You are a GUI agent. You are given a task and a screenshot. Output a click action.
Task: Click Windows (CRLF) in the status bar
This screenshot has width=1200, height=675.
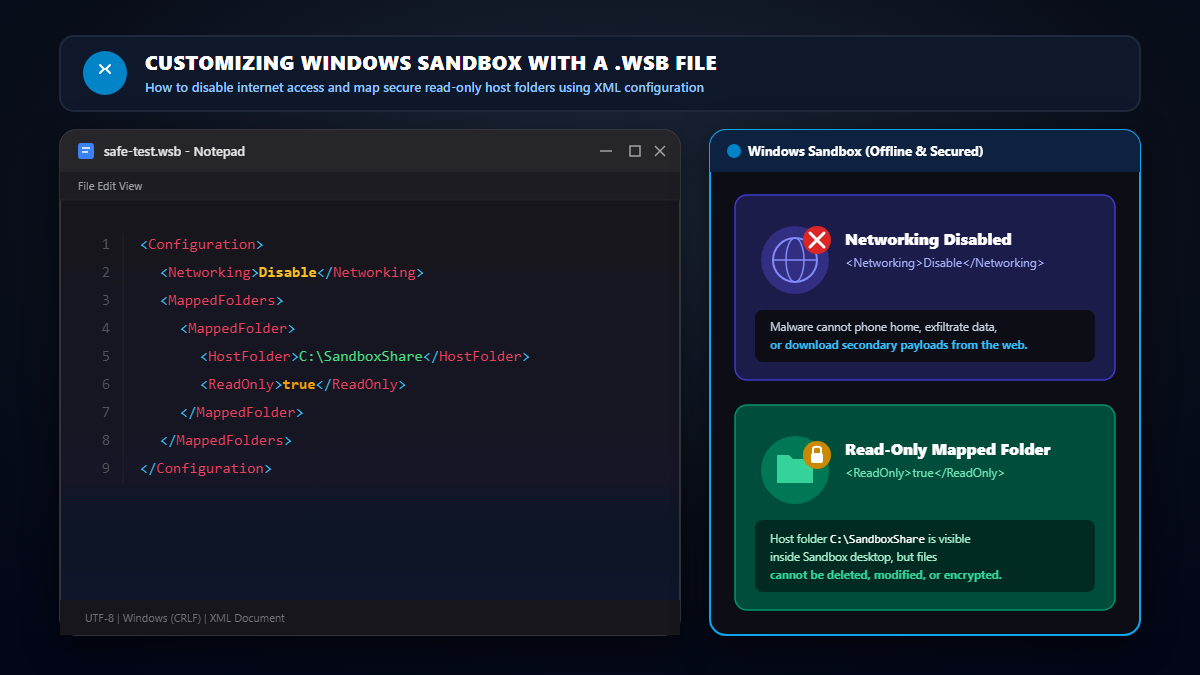click(162, 618)
